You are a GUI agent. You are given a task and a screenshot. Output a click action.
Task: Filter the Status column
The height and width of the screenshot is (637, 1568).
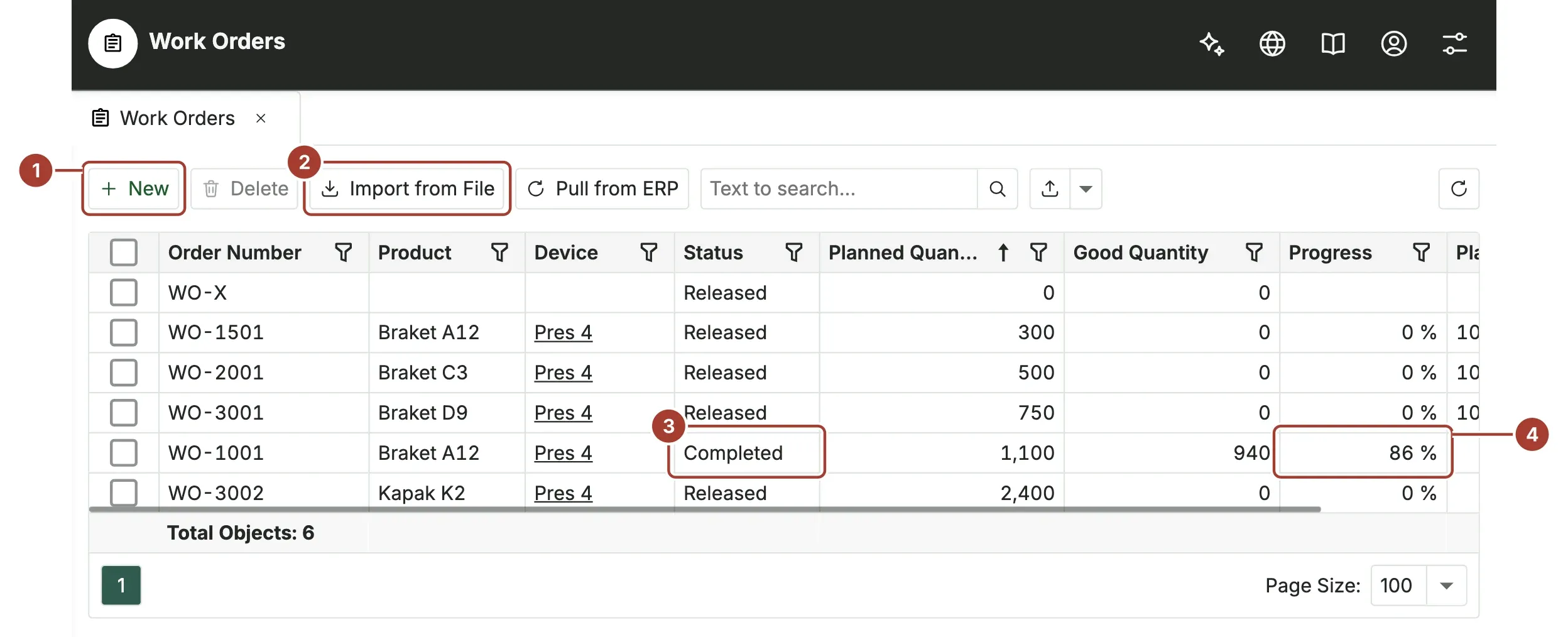tap(794, 253)
